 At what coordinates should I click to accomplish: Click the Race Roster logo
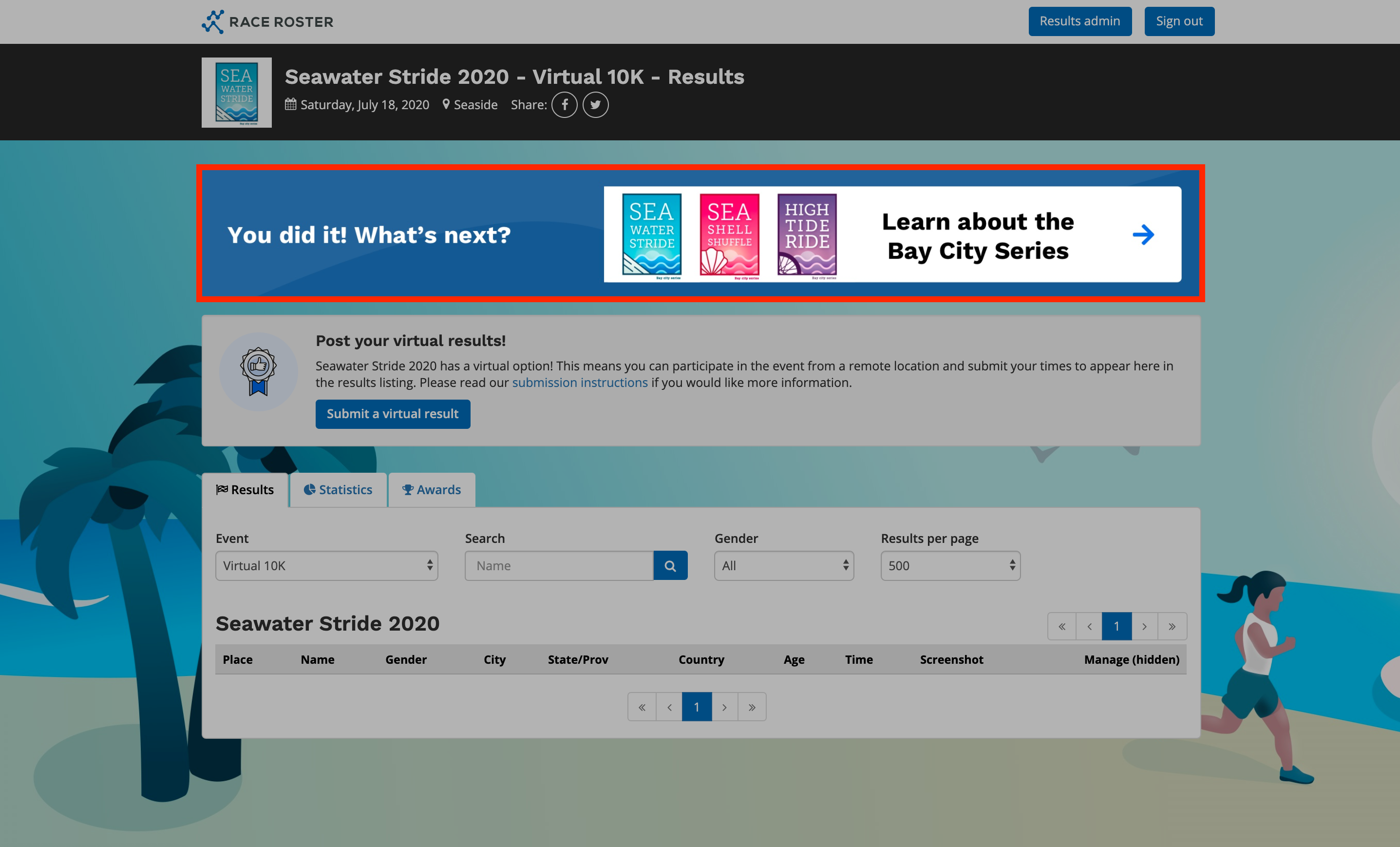pyautogui.click(x=267, y=21)
